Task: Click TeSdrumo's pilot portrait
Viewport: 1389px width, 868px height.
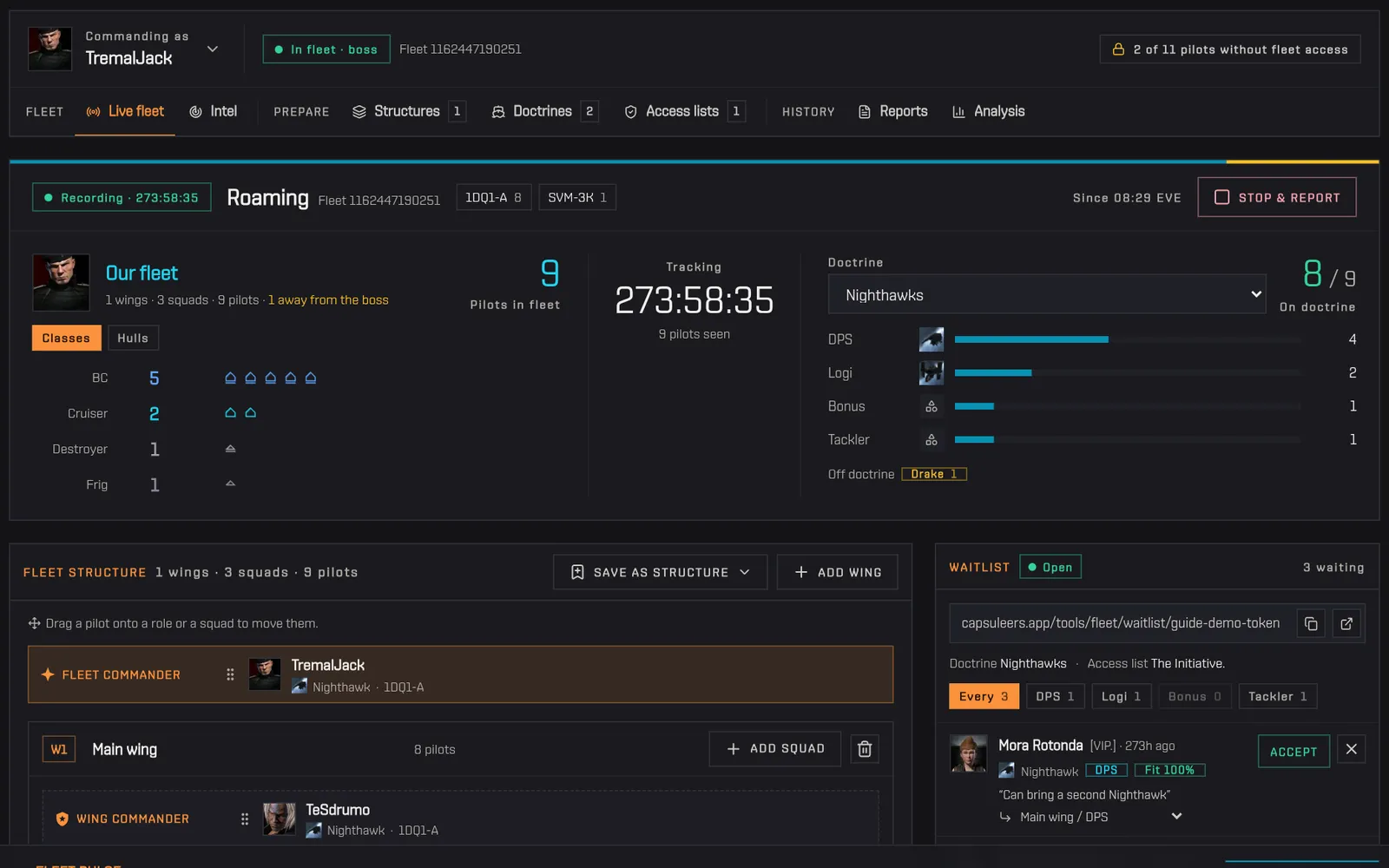Action: pyautogui.click(x=280, y=819)
